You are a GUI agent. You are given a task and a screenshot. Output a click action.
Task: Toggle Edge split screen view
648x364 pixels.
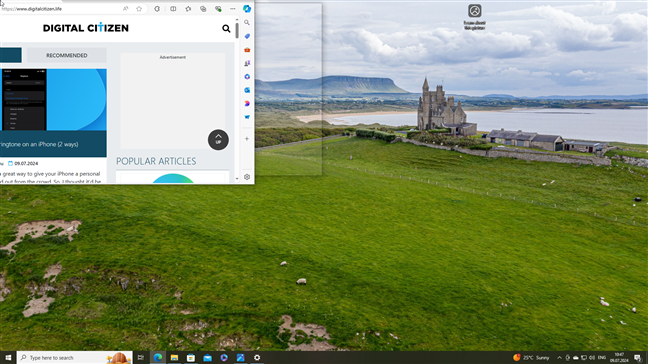point(173,9)
